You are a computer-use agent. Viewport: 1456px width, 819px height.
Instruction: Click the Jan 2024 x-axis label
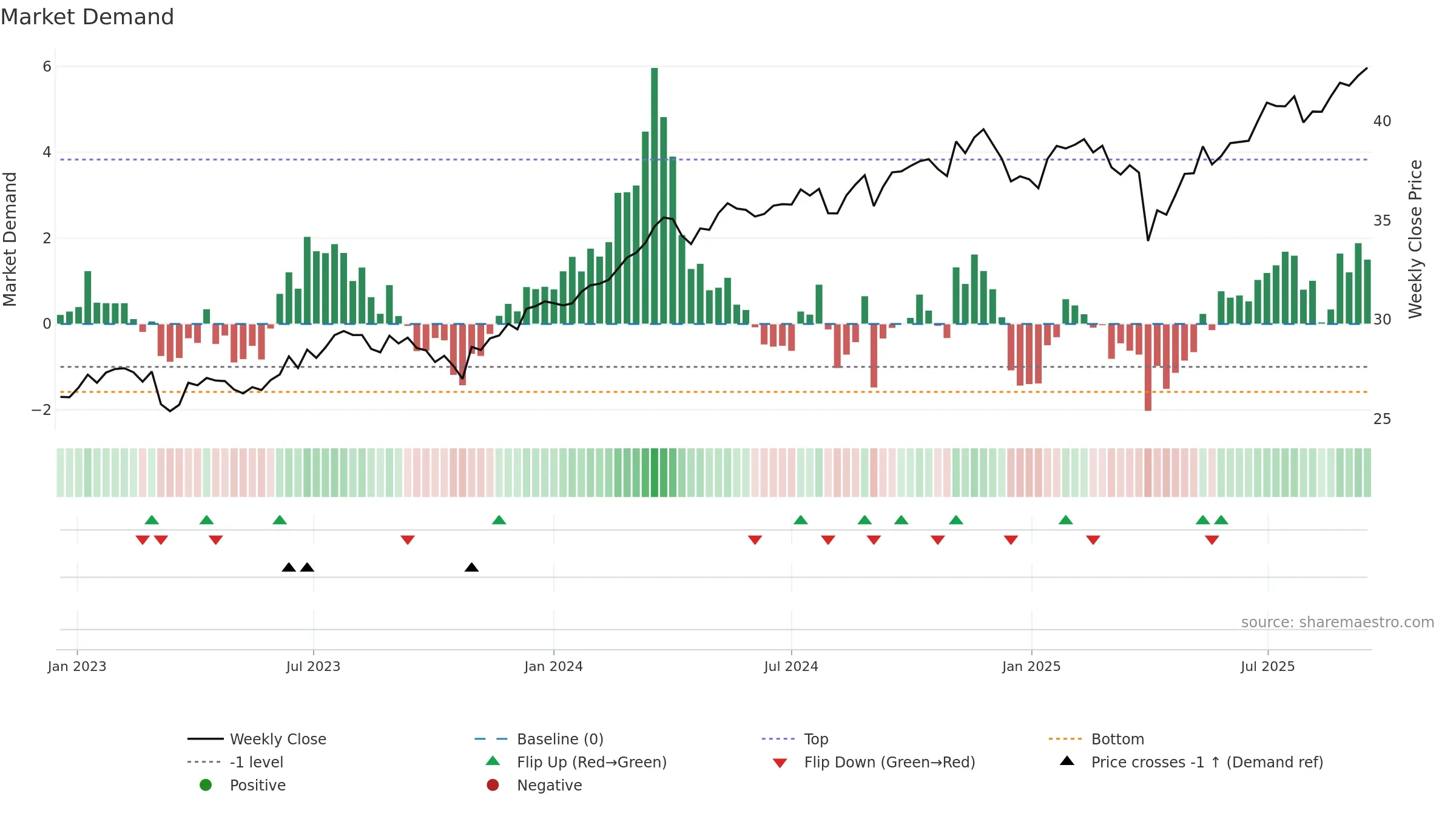[553, 666]
